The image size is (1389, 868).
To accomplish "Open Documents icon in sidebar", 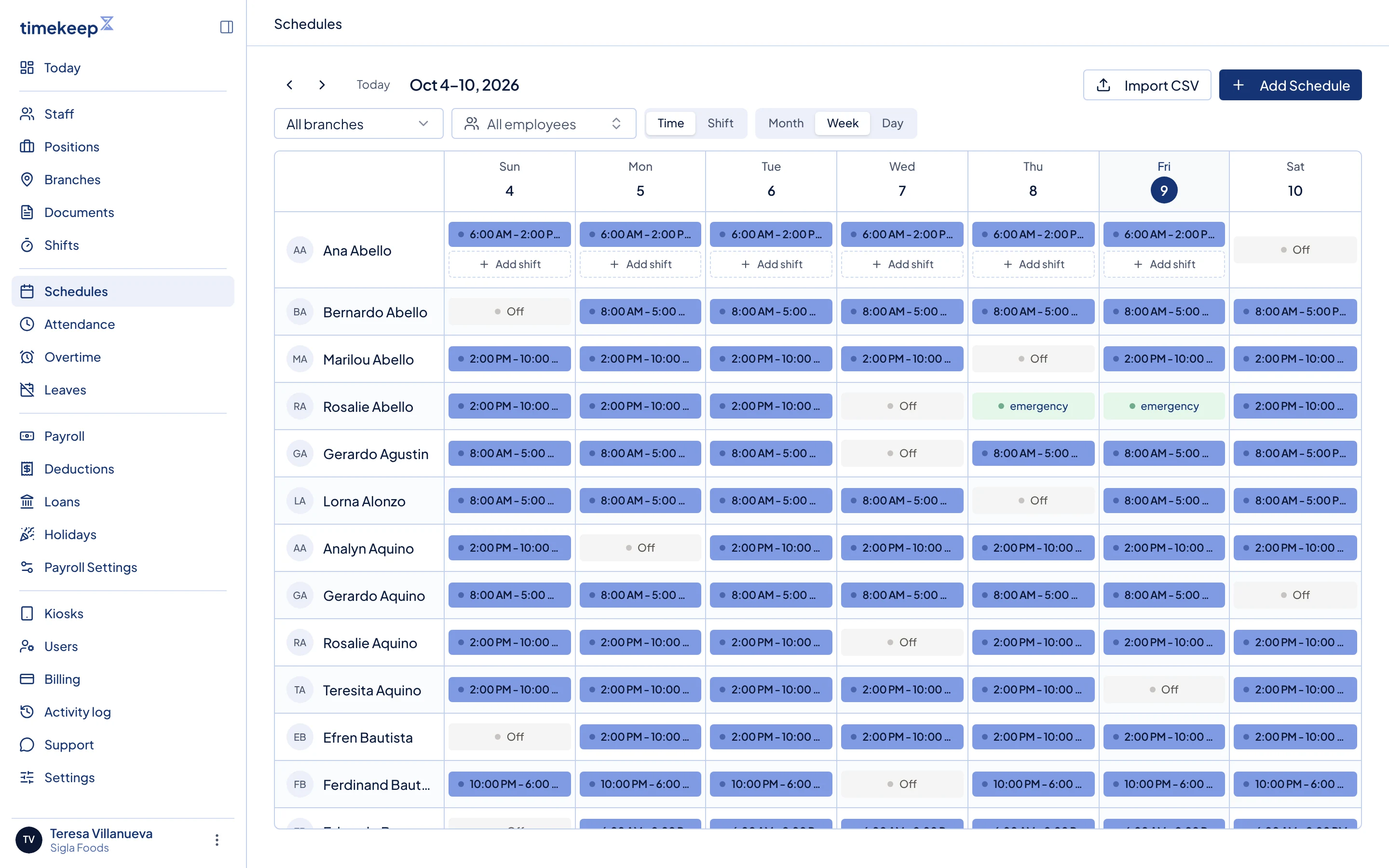I will 27,212.
